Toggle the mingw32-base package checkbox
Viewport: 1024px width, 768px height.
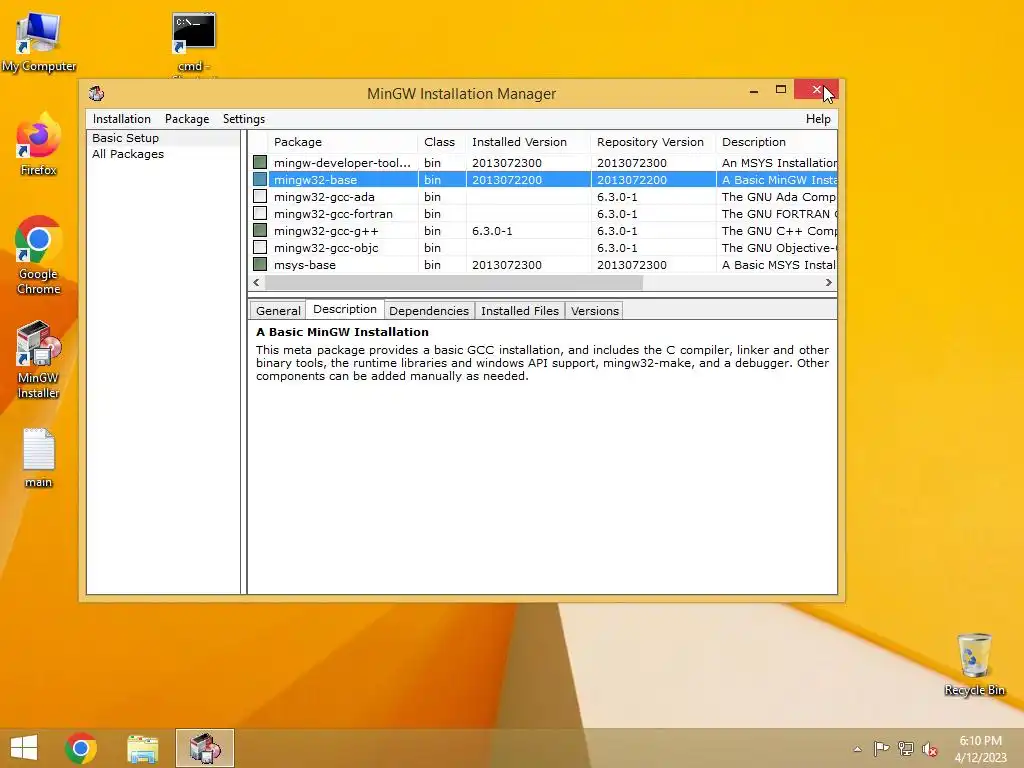(x=260, y=179)
